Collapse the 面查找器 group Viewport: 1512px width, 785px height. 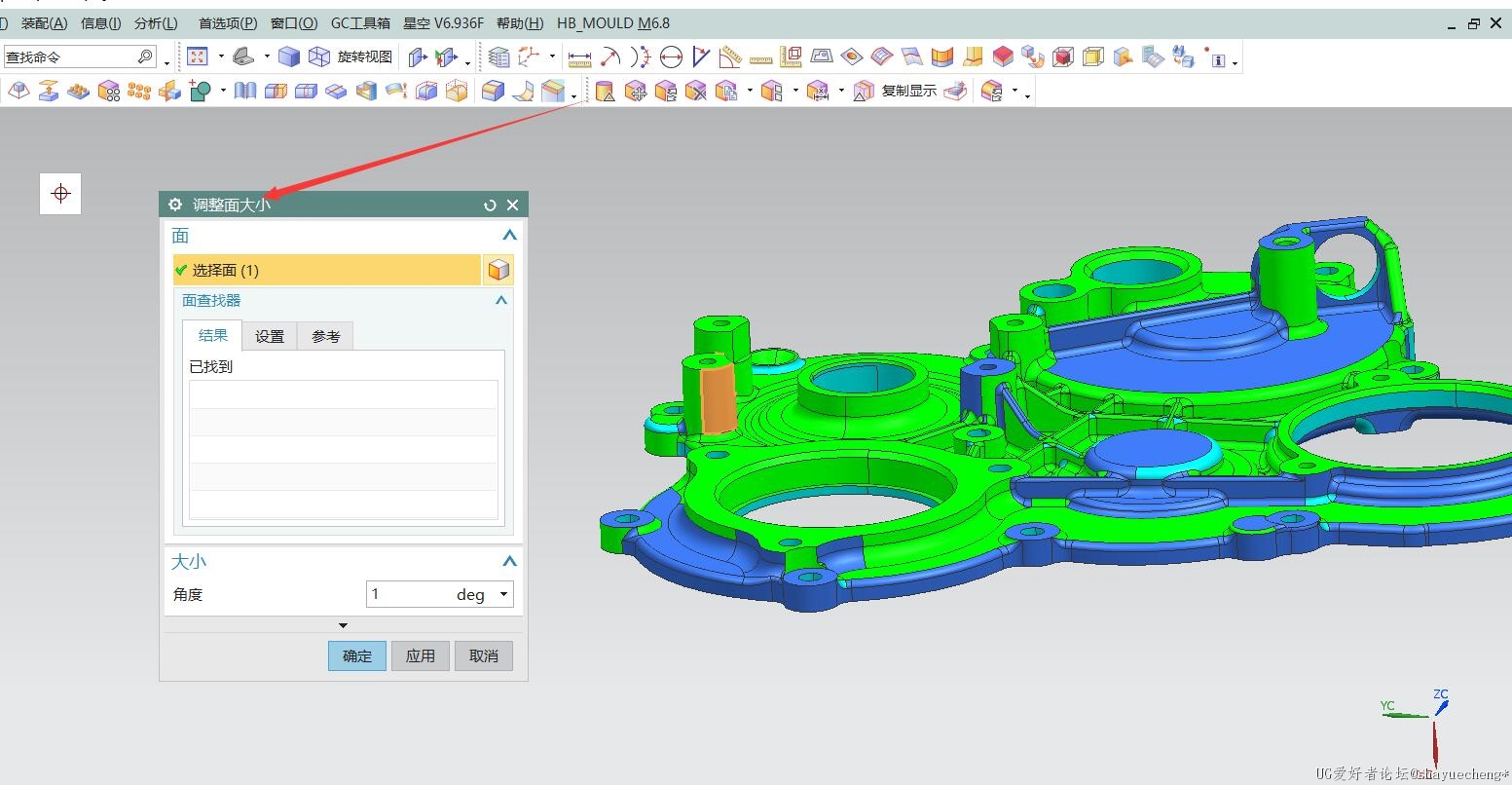click(x=501, y=300)
